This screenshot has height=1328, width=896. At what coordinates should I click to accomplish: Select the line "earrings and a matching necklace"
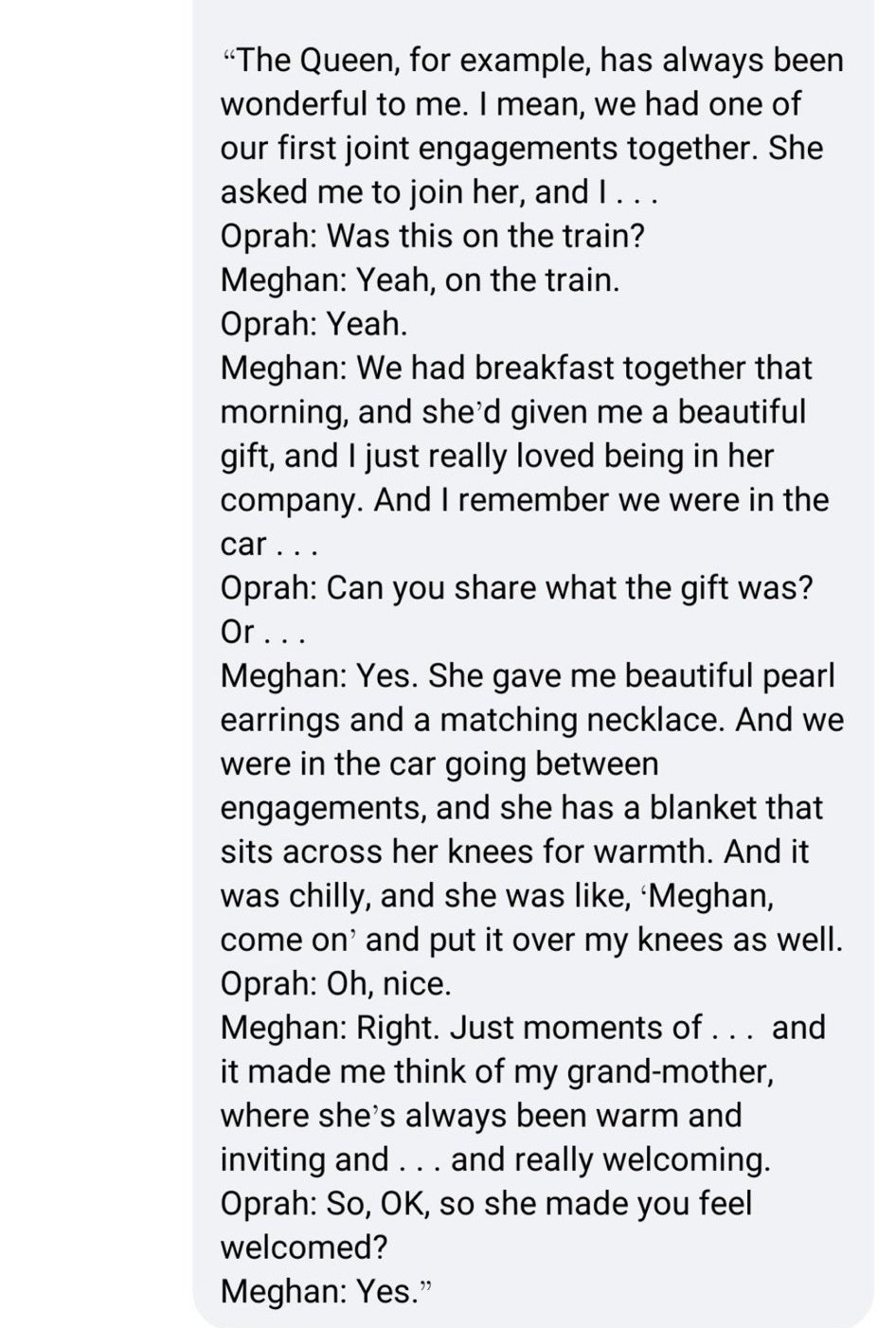[x=532, y=720]
